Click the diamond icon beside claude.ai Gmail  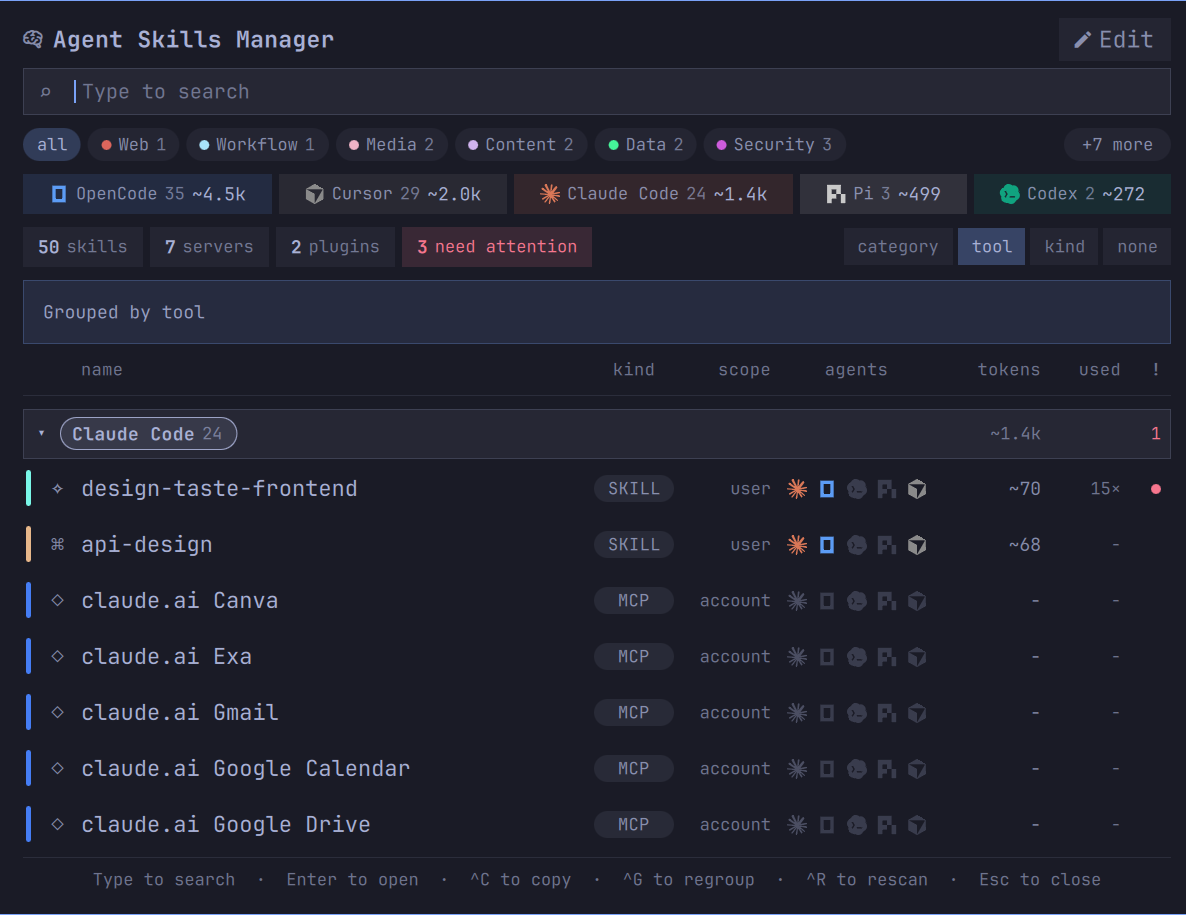(57, 712)
